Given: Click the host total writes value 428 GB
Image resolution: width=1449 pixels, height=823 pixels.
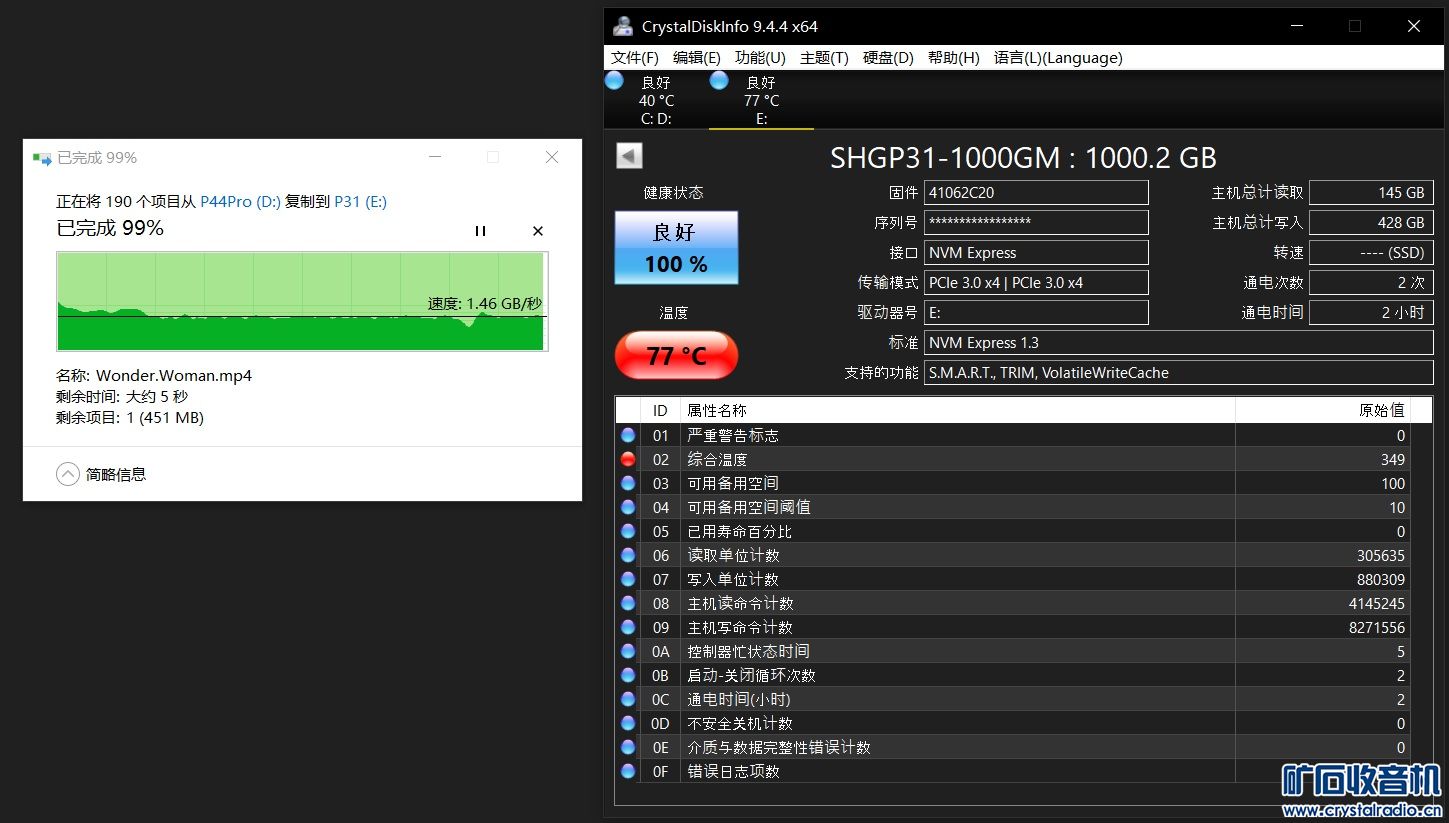Looking at the screenshot, I should [x=1371, y=223].
